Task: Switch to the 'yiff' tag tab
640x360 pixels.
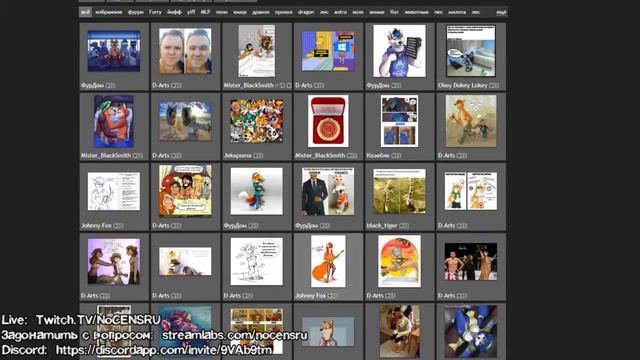Action: [191, 12]
